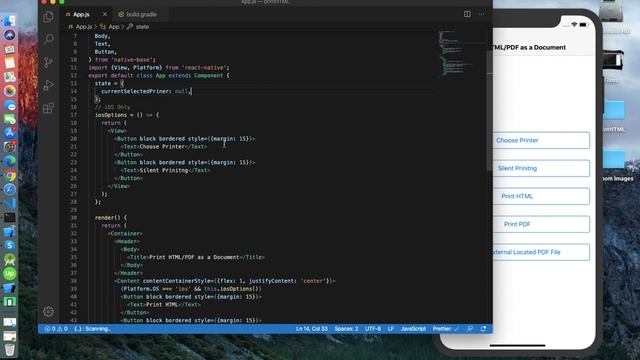Viewport: 640px width, 360px height.
Task: Open the Extensions view
Action: click(48, 108)
